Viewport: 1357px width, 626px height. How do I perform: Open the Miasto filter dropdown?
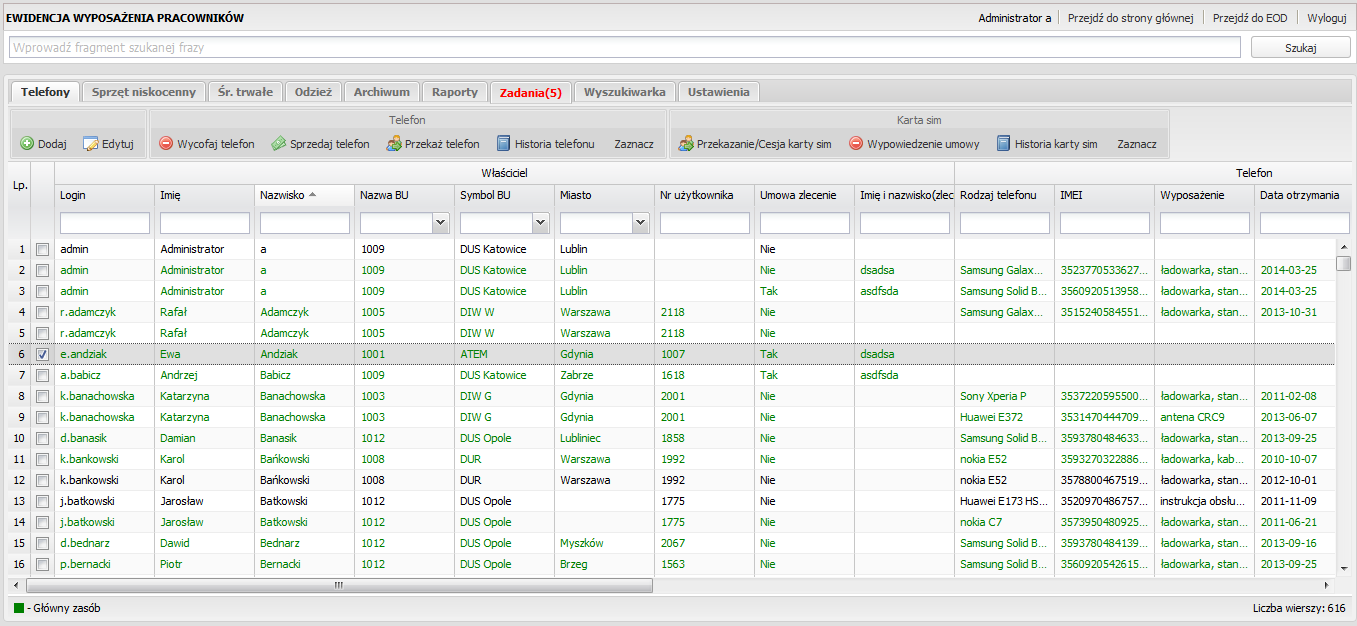click(641, 223)
